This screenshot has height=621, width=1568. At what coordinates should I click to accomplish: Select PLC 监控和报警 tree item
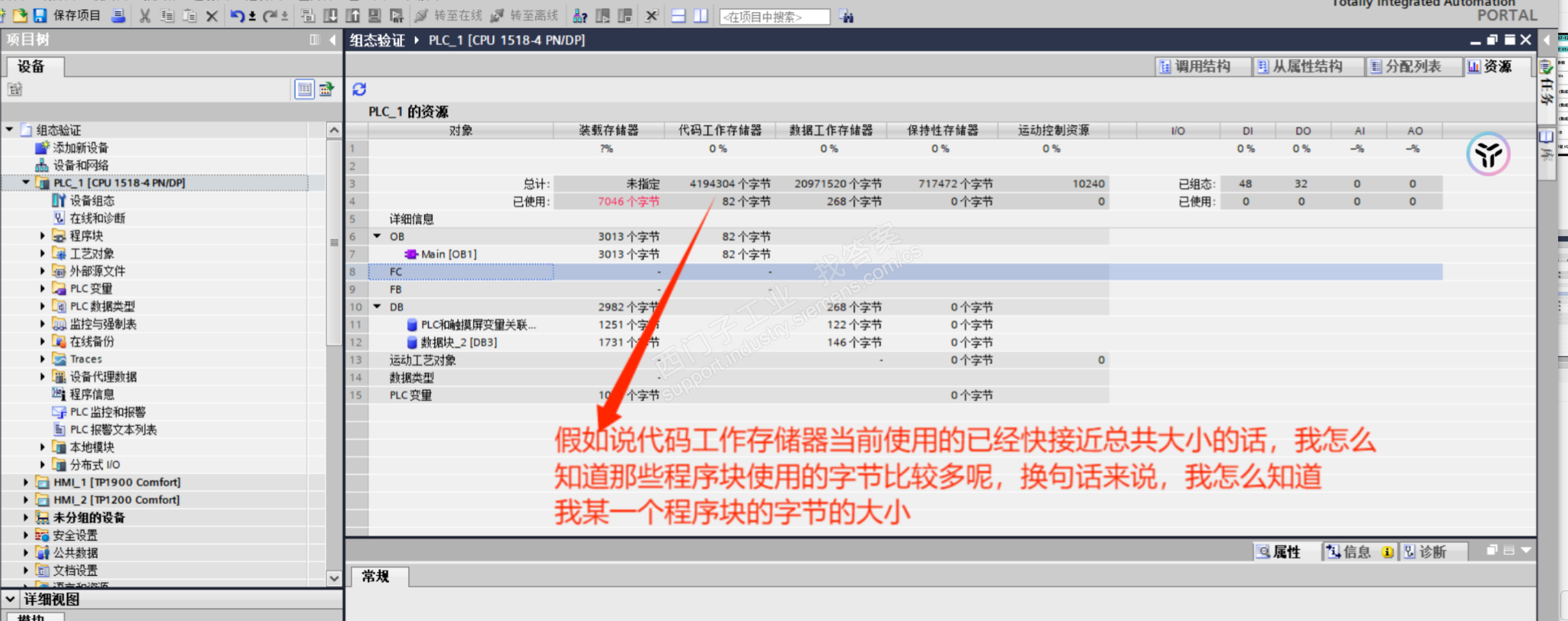107,411
